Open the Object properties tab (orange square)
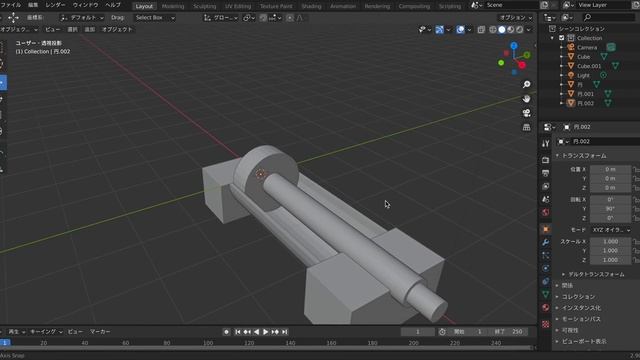640x360 pixels. 546,229
